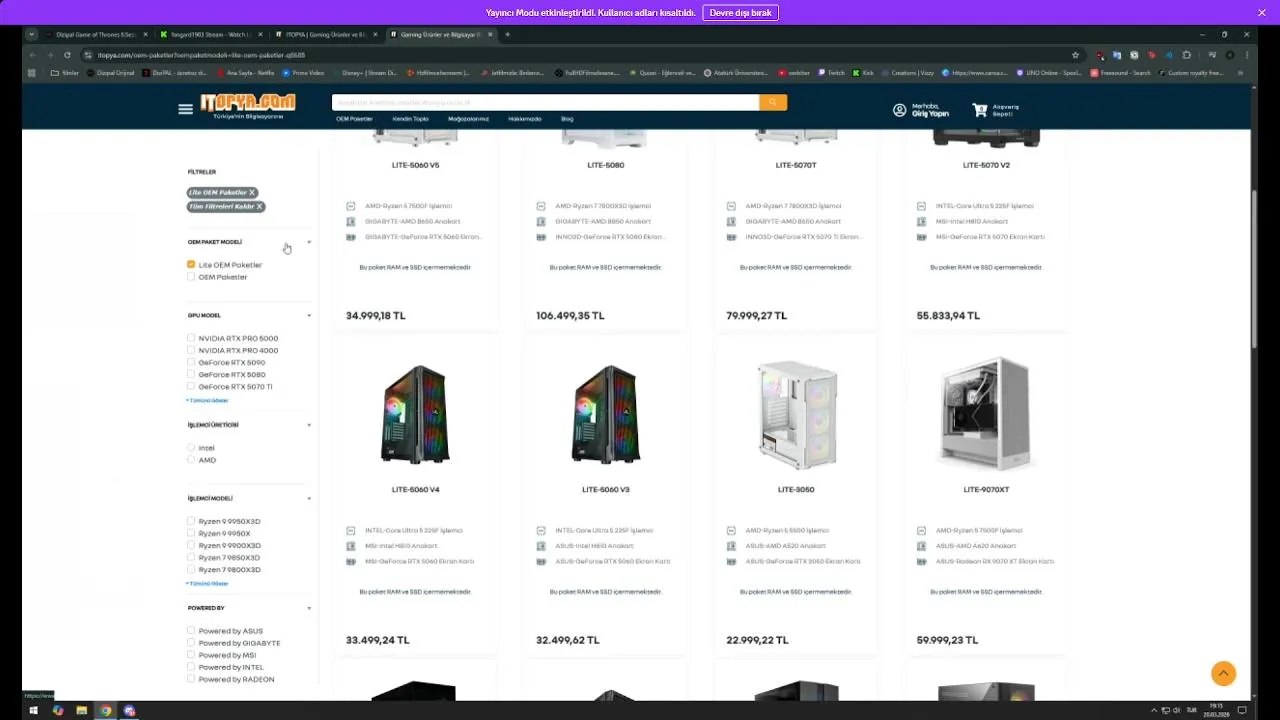
Task: Switch to the ITOPYA Gaming Ürünler tab
Action: pos(326,34)
